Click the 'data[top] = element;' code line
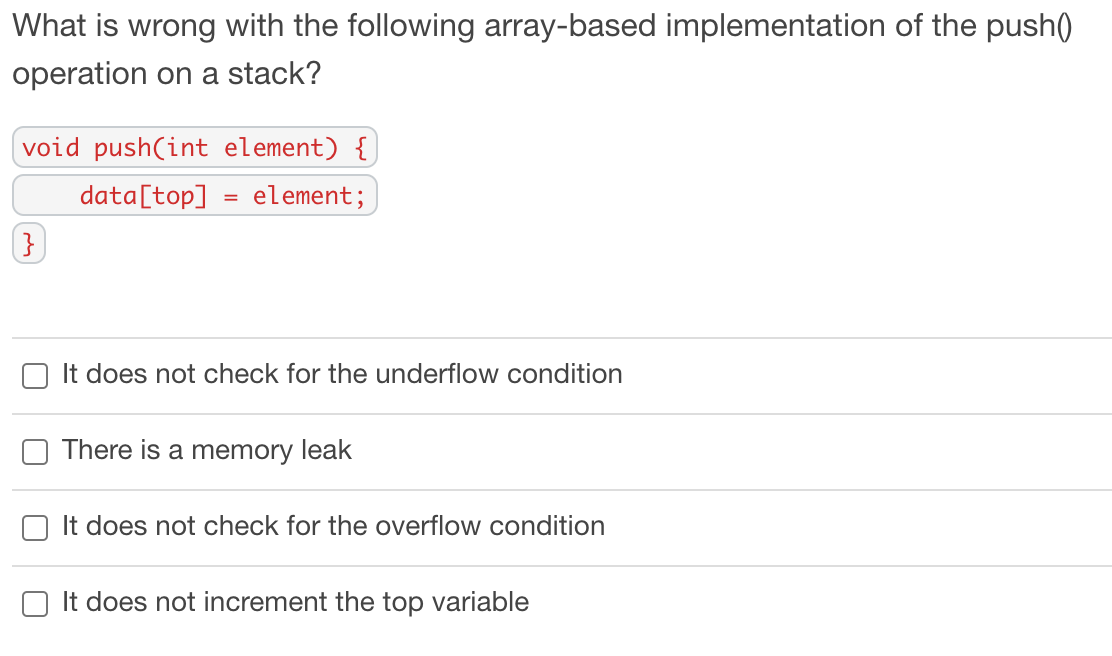This screenshot has height=656, width=1112. point(195,195)
